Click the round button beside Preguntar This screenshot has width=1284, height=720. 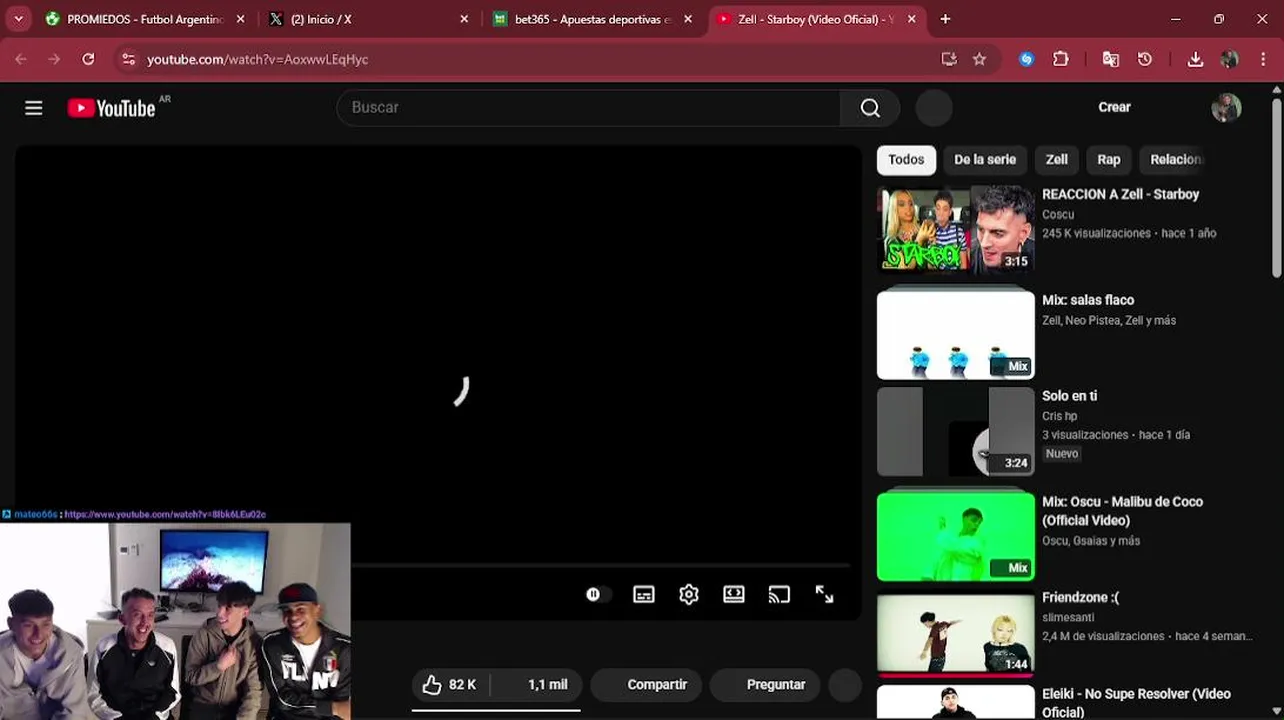(845, 685)
